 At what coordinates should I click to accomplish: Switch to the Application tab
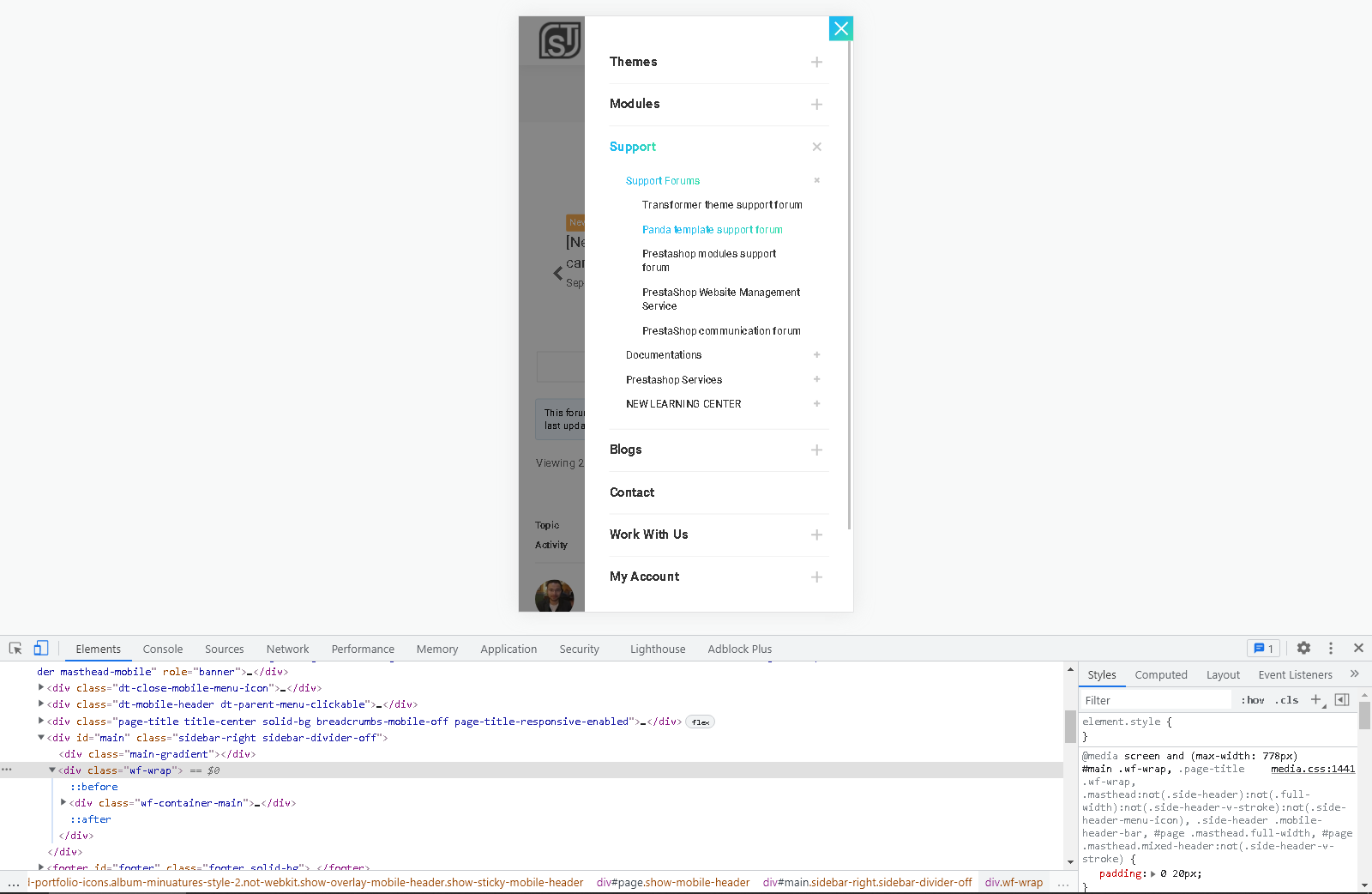click(x=508, y=649)
